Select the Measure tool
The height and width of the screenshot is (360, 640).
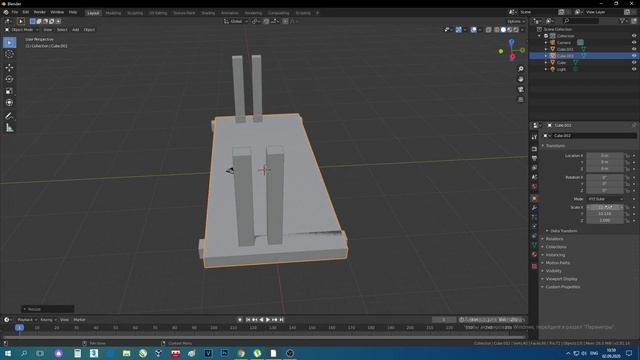click(x=9, y=128)
